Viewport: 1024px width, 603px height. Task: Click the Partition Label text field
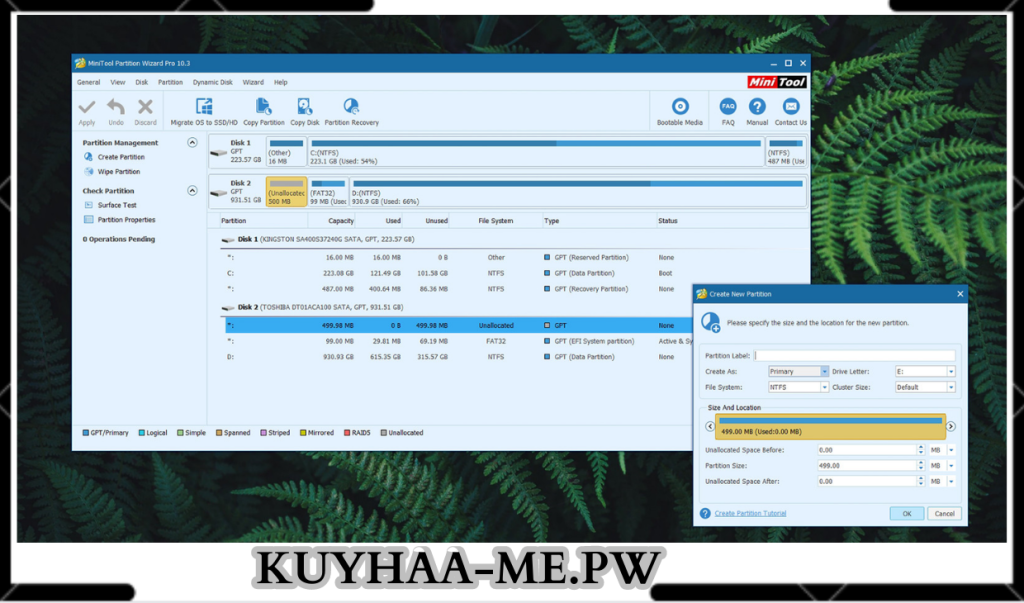[x=855, y=356]
